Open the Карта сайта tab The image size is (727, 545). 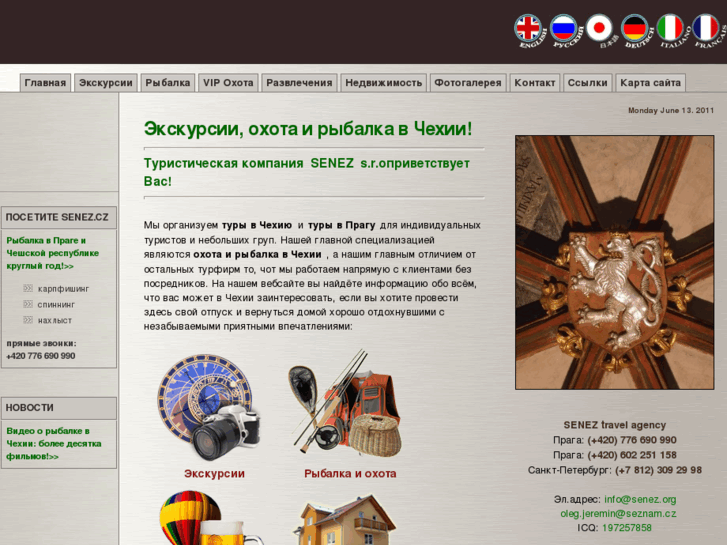pos(650,83)
